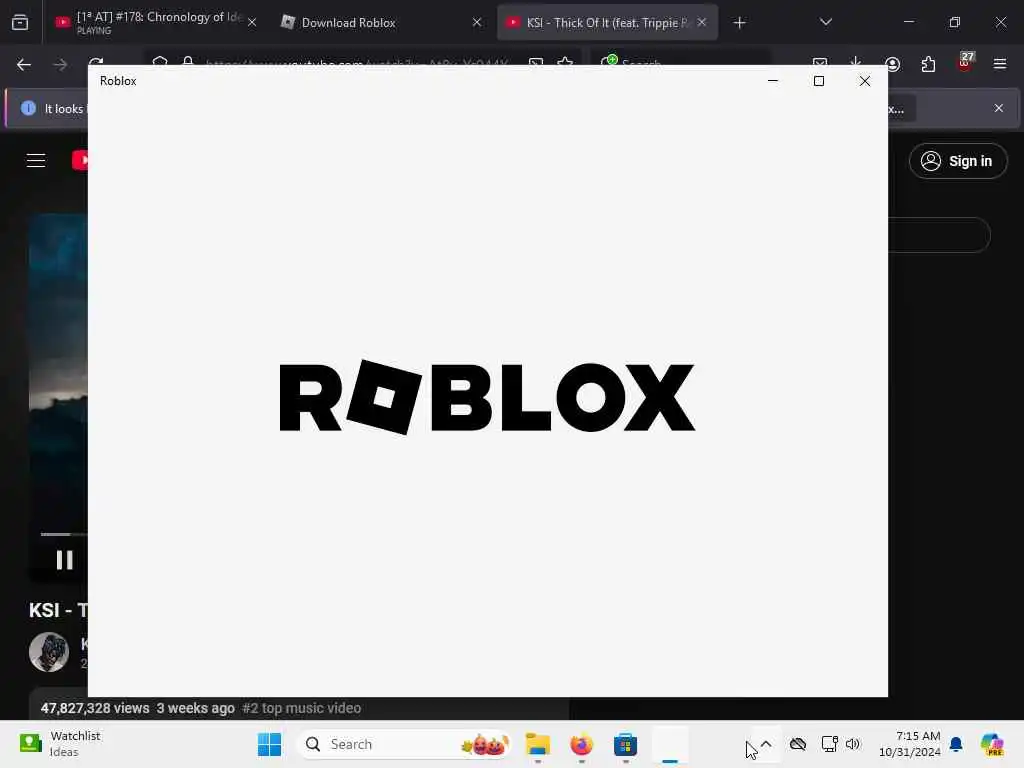The height and width of the screenshot is (768, 1024).
Task: Go back to the previous page
Action: click(24, 64)
